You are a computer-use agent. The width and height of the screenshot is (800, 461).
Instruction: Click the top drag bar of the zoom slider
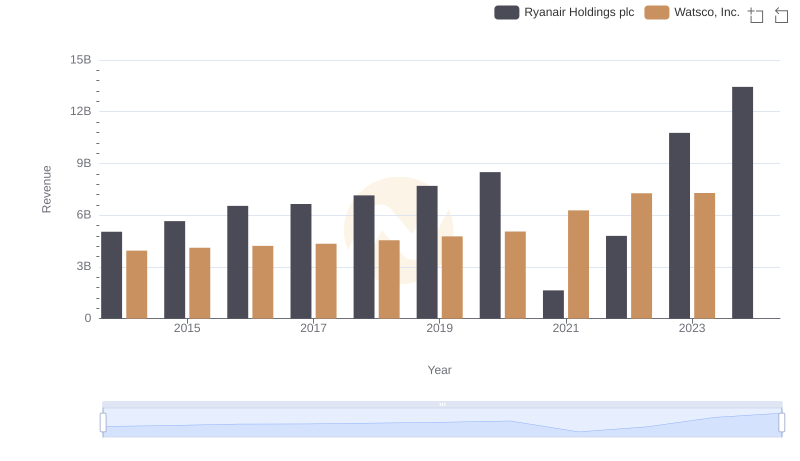click(x=442, y=404)
